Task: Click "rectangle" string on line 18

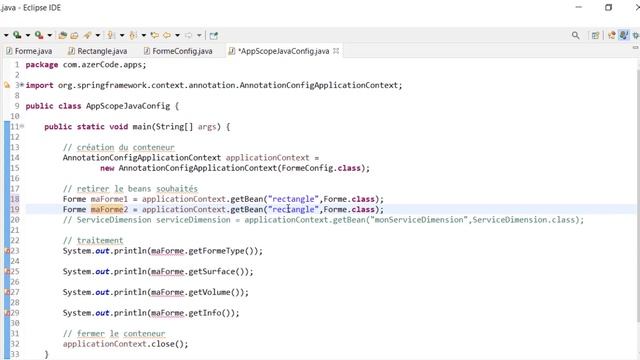Action: click(x=293, y=199)
